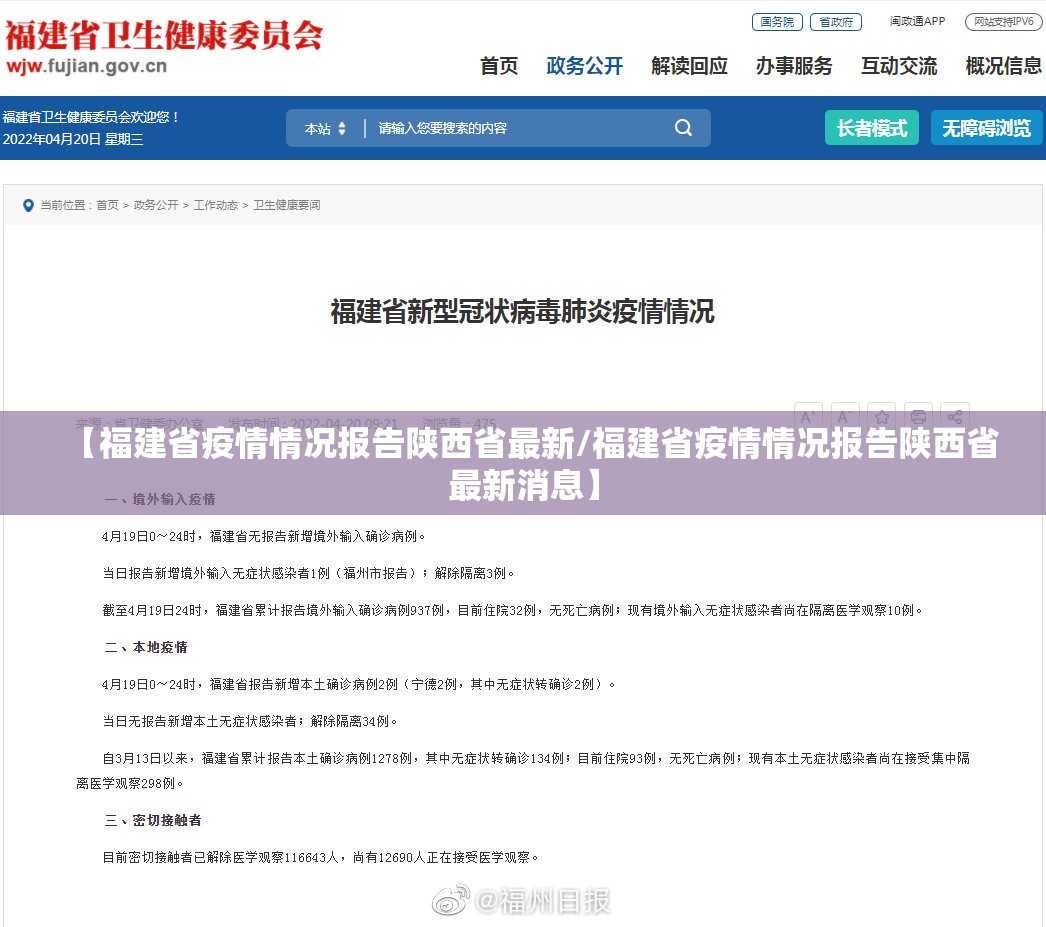Click the 国务院 link button

click(777, 21)
